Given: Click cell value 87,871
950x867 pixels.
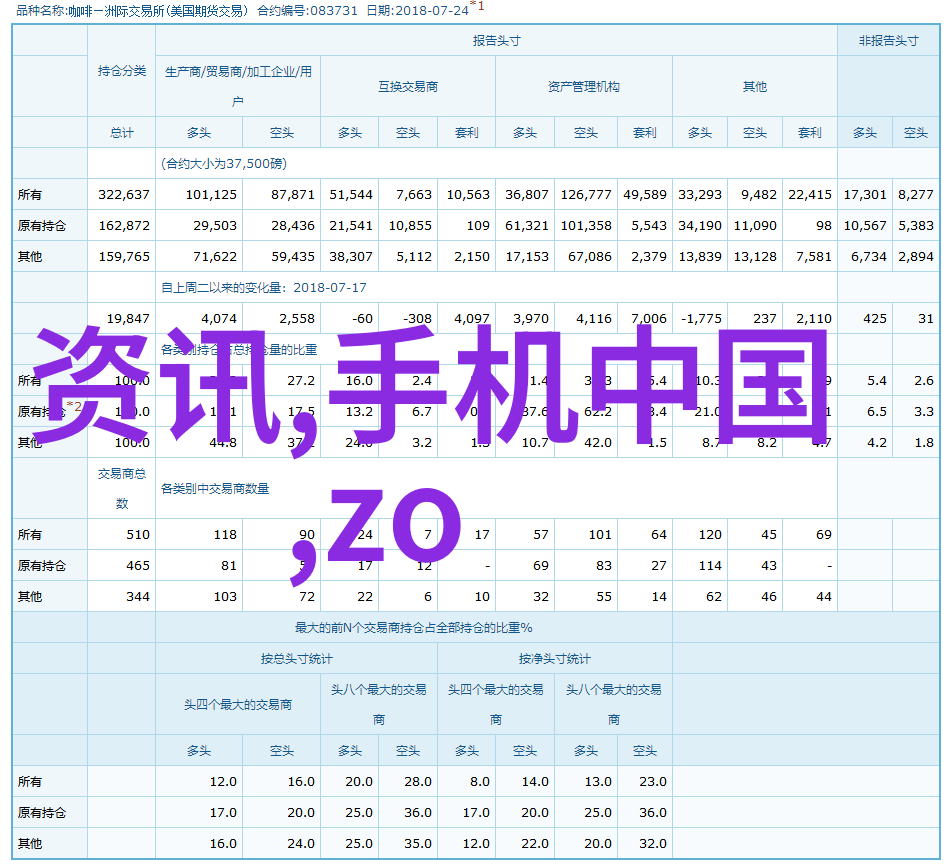Looking at the screenshot, I should [x=293, y=194].
